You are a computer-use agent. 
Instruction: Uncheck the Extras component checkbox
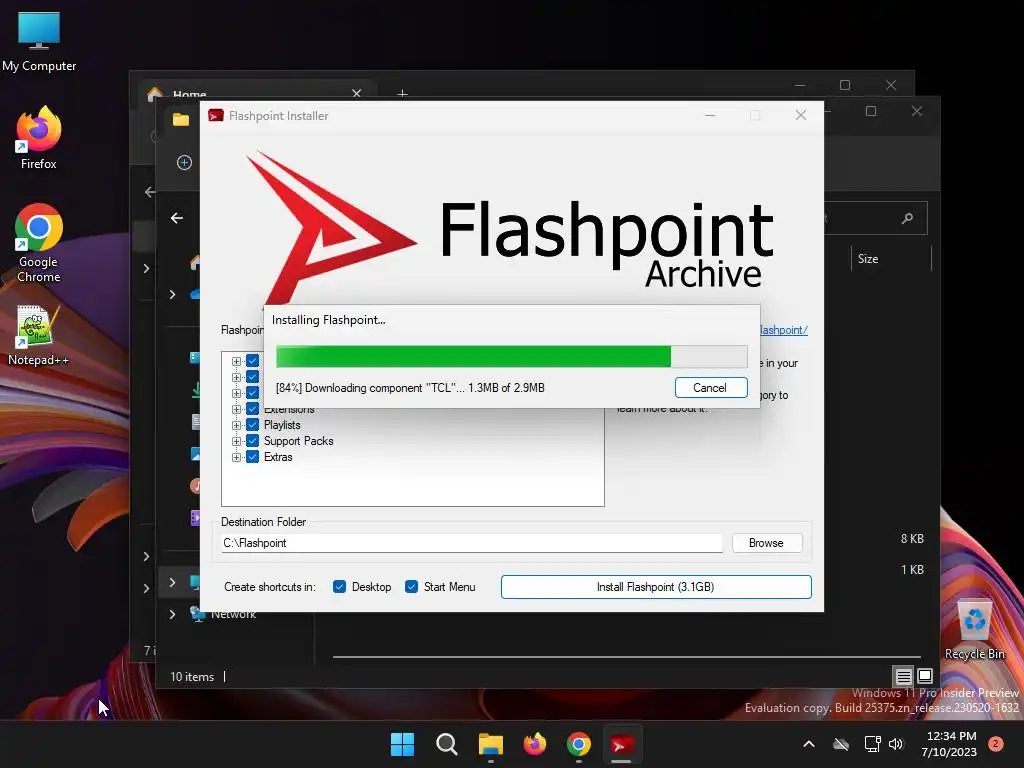pos(253,457)
